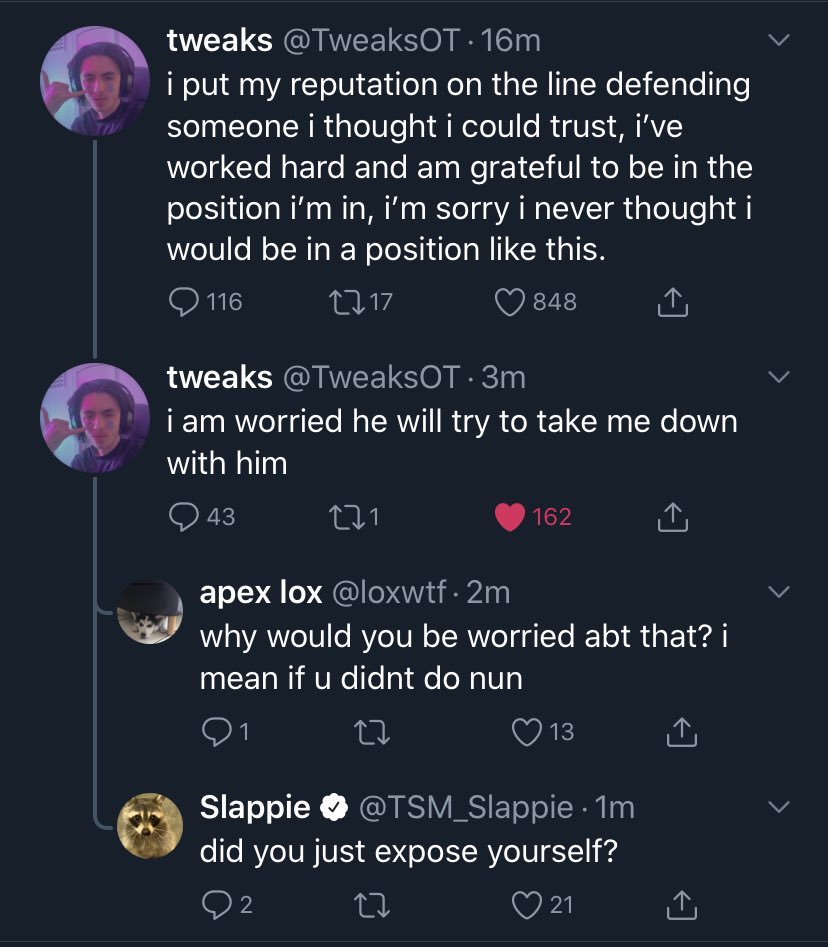Like the tweet with 848 likes
The height and width of the screenshot is (947, 828).
511,301
